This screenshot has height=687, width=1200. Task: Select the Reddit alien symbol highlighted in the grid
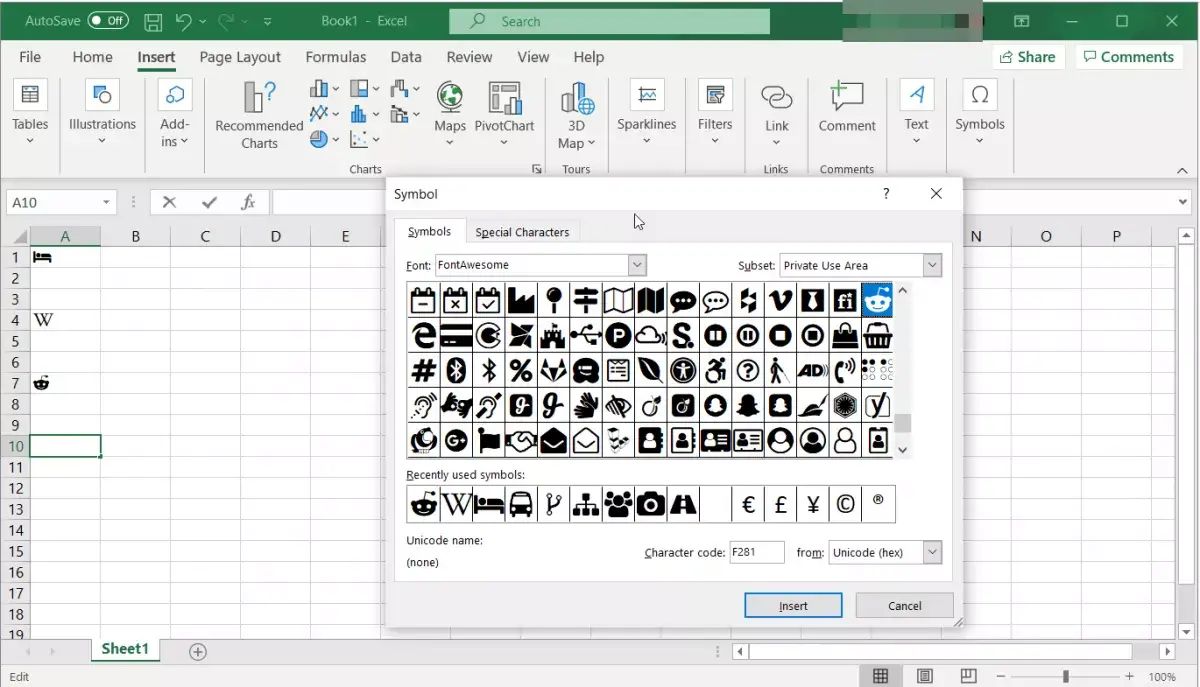[x=877, y=300]
